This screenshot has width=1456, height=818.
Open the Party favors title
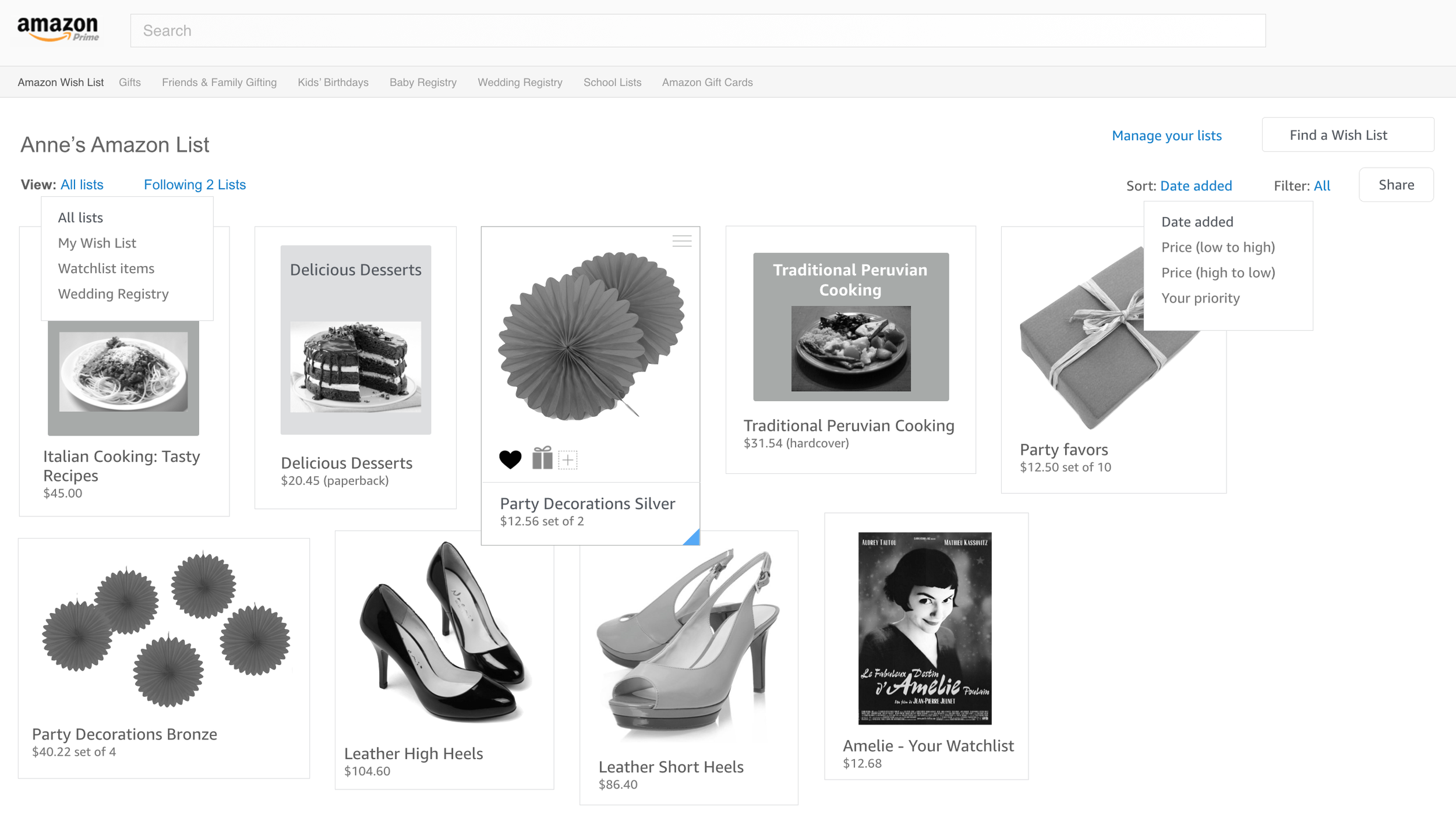(x=1063, y=450)
